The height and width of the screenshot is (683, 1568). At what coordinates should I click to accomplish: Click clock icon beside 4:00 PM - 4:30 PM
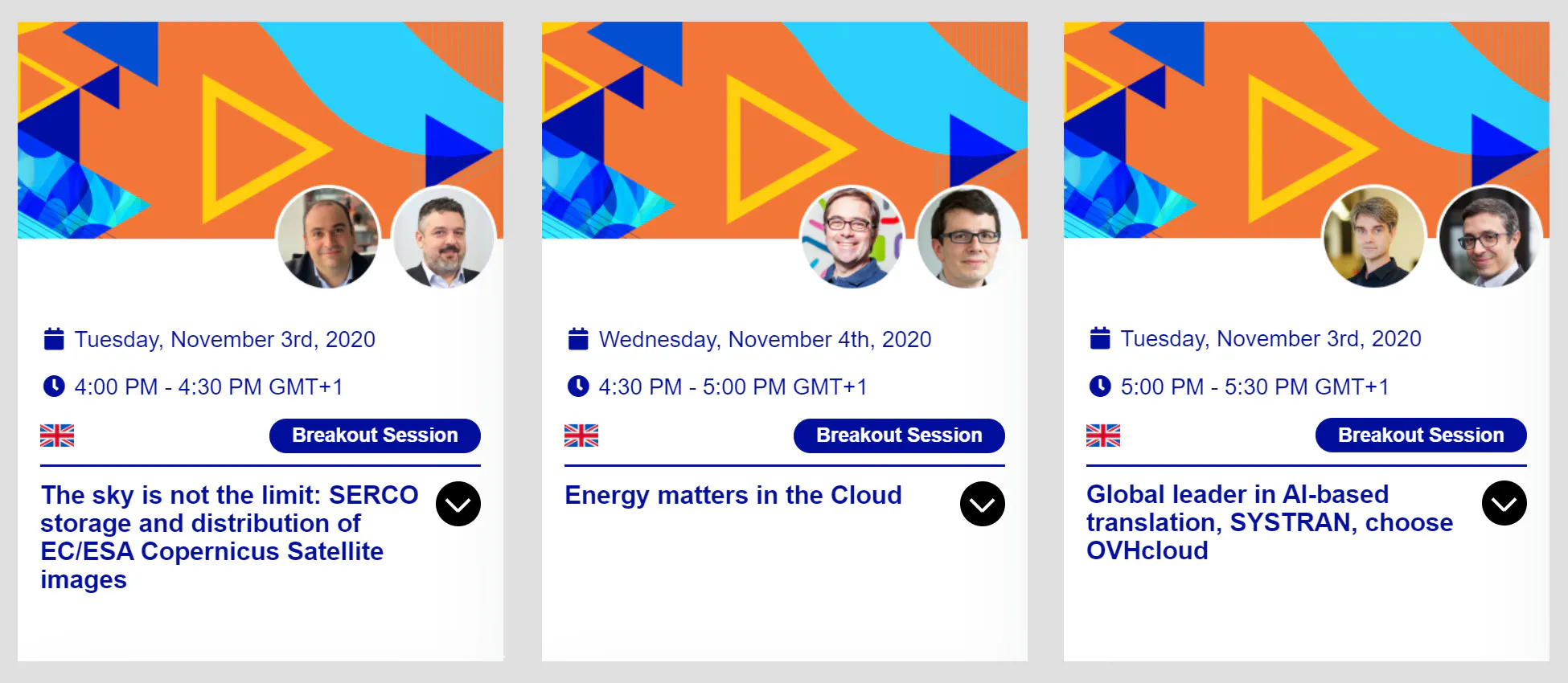click(x=54, y=386)
